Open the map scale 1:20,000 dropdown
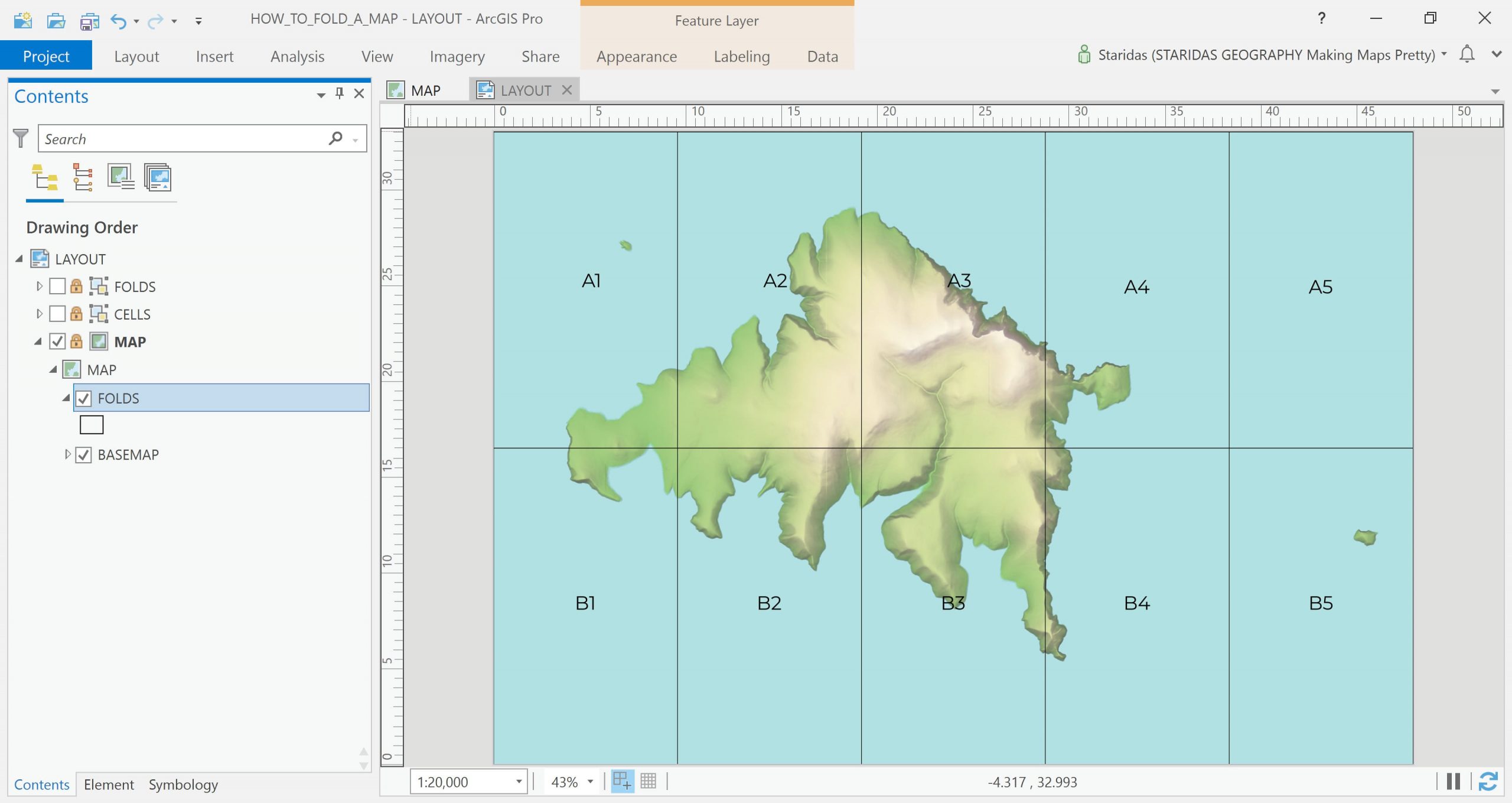Screen dimensions: 1512x803 pos(519,782)
